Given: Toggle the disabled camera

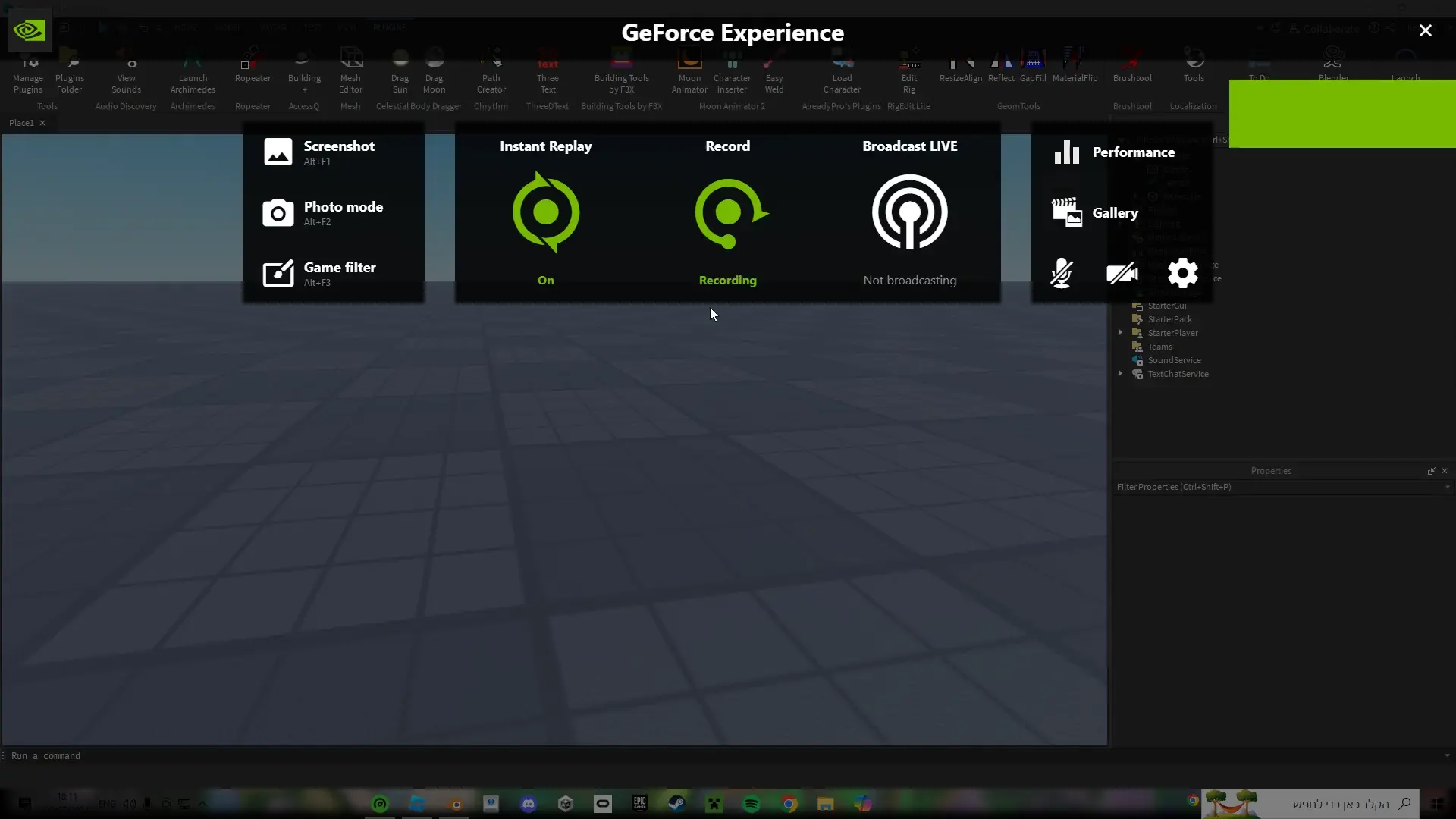Looking at the screenshot, I should click(x=1122, y=273).
